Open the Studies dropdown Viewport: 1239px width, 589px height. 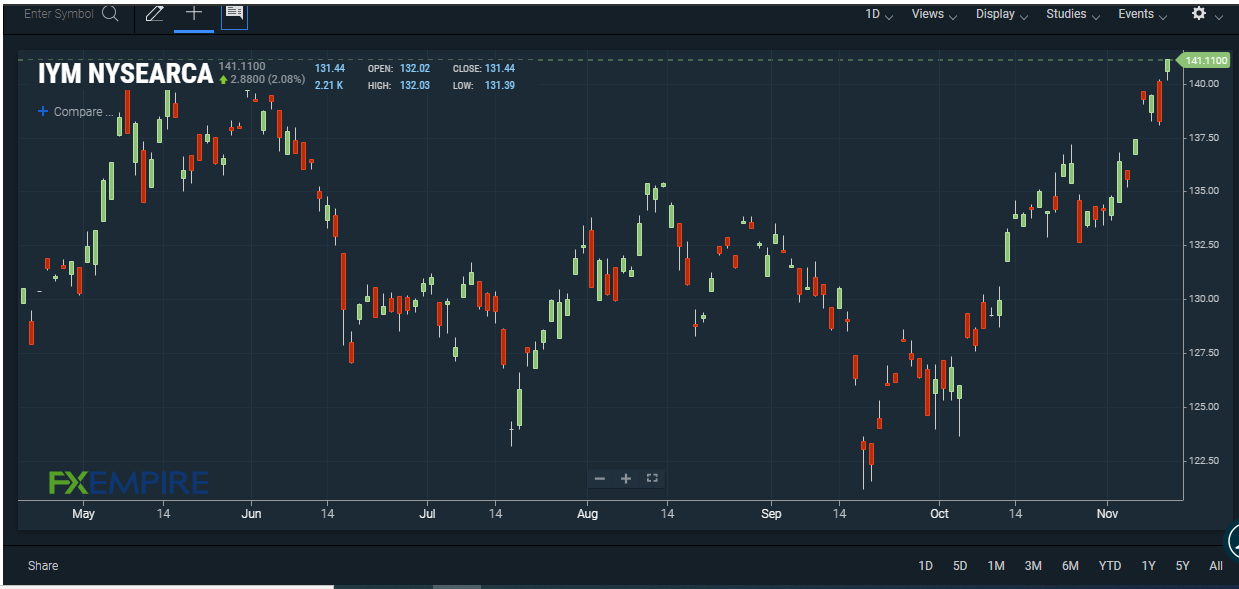(x=1065, y=14)
